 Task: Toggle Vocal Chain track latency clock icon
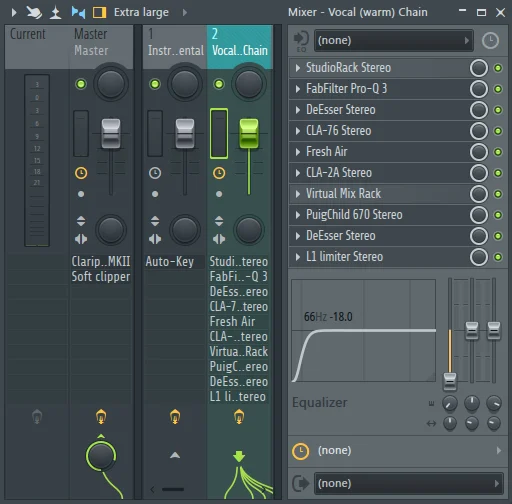[219, 173]
